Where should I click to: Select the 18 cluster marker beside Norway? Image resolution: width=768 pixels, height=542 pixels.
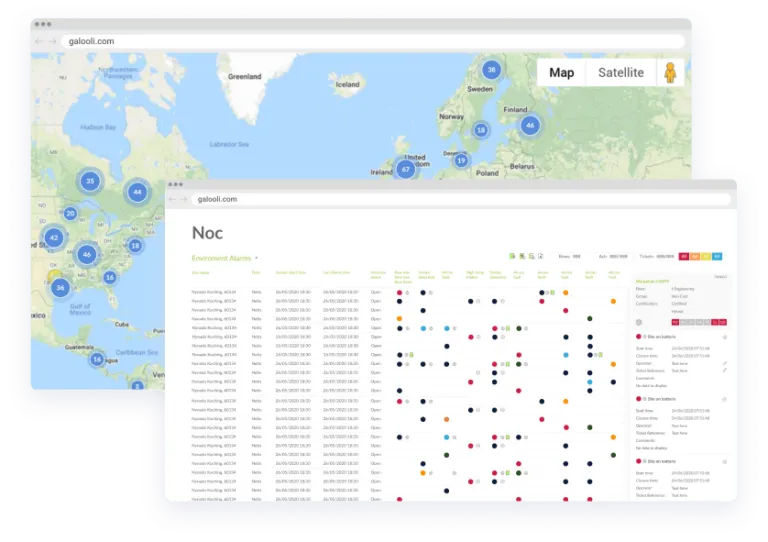480,130
